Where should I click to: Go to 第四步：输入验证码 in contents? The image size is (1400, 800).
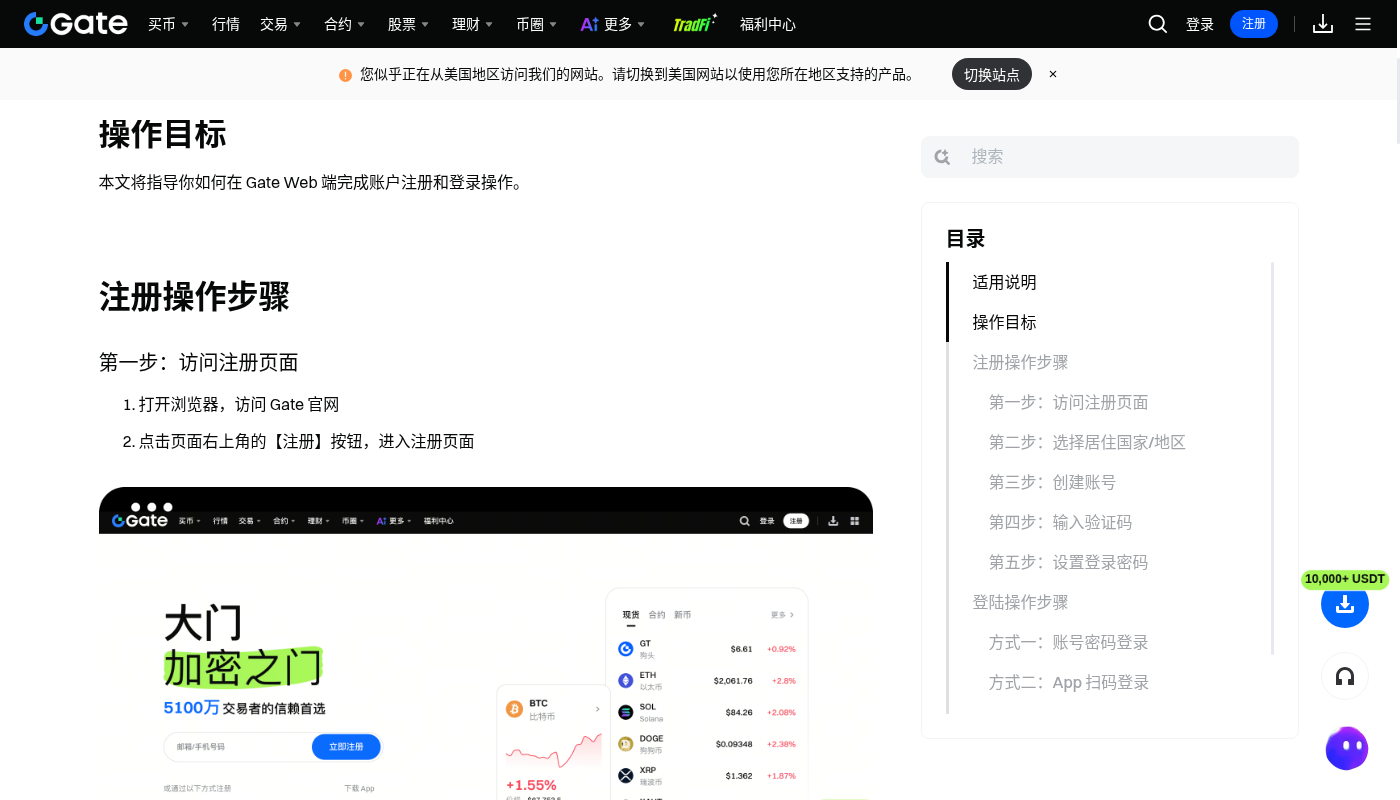(1060, 522)
